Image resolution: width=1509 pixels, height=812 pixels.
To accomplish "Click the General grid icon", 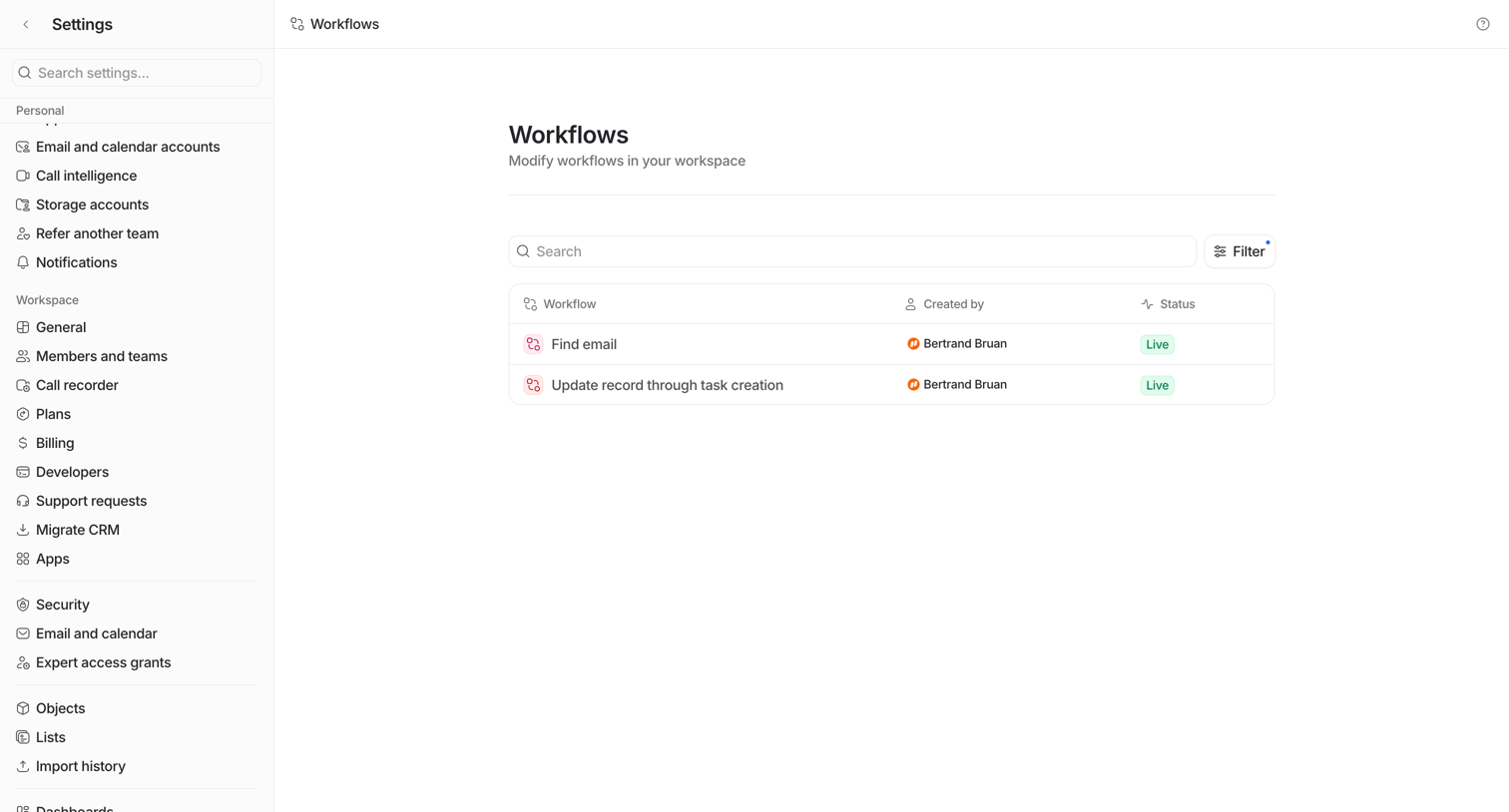I will pos(23,327).
